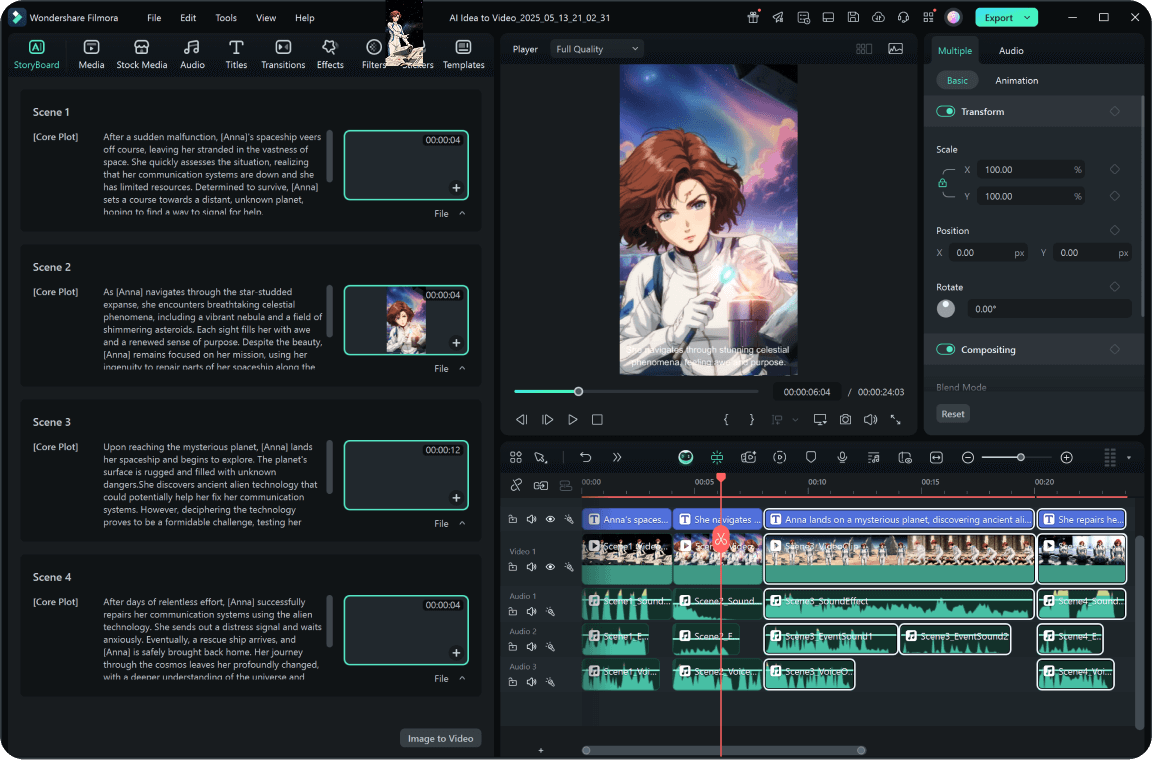
Task: Step back one frame
Action: click(522, 420)
